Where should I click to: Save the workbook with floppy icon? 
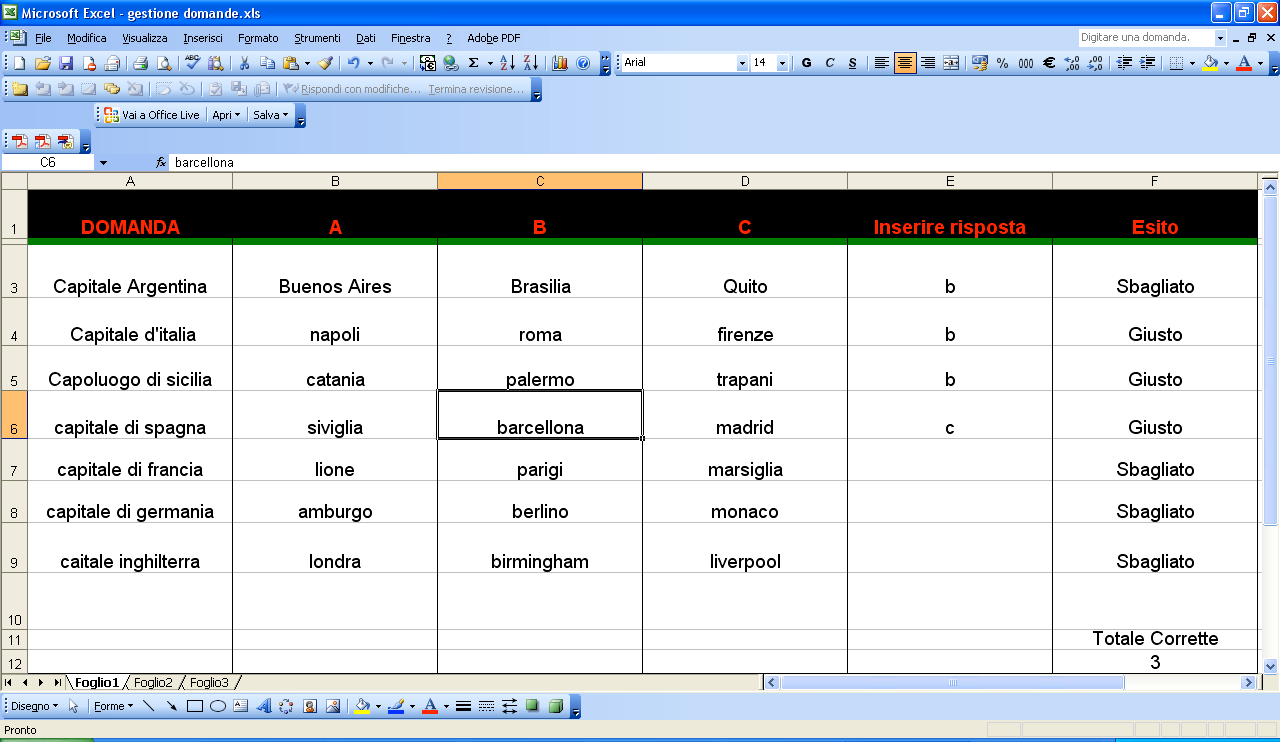[66, 63]
